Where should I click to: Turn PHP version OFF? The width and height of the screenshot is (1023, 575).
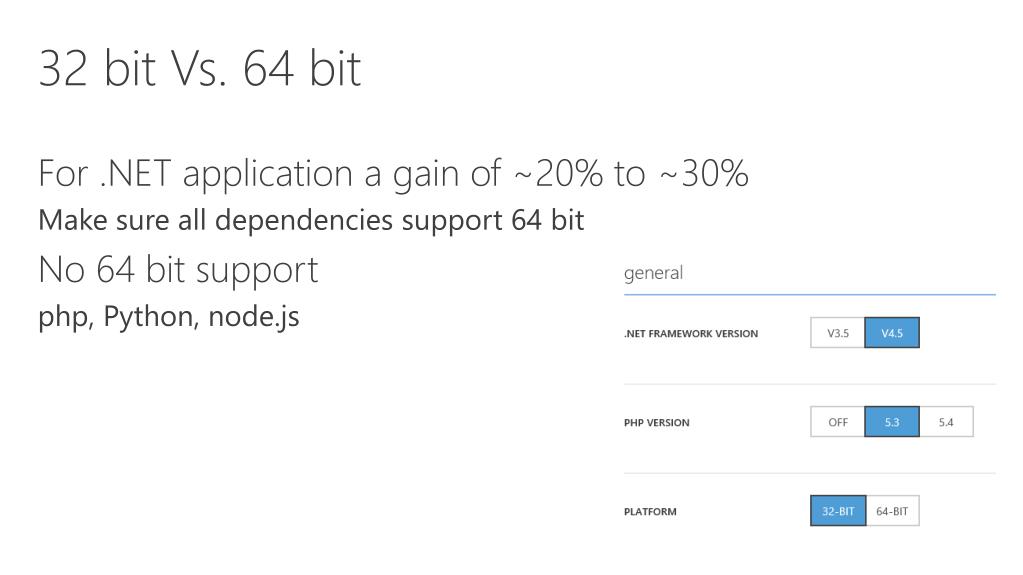838,422
